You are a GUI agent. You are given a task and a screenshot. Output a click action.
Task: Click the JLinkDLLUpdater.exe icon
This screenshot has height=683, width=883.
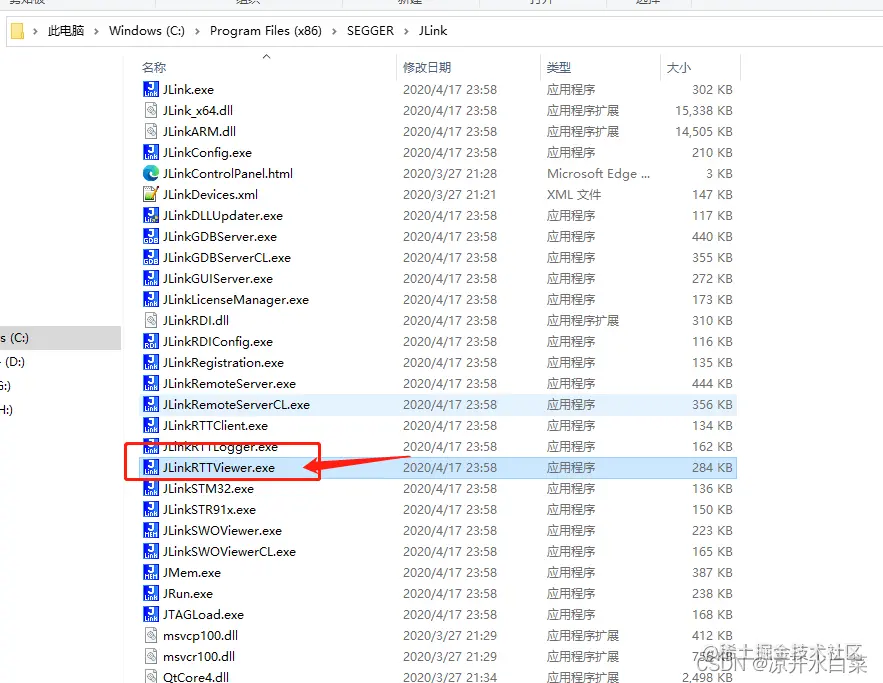click(x=151, y=216)
